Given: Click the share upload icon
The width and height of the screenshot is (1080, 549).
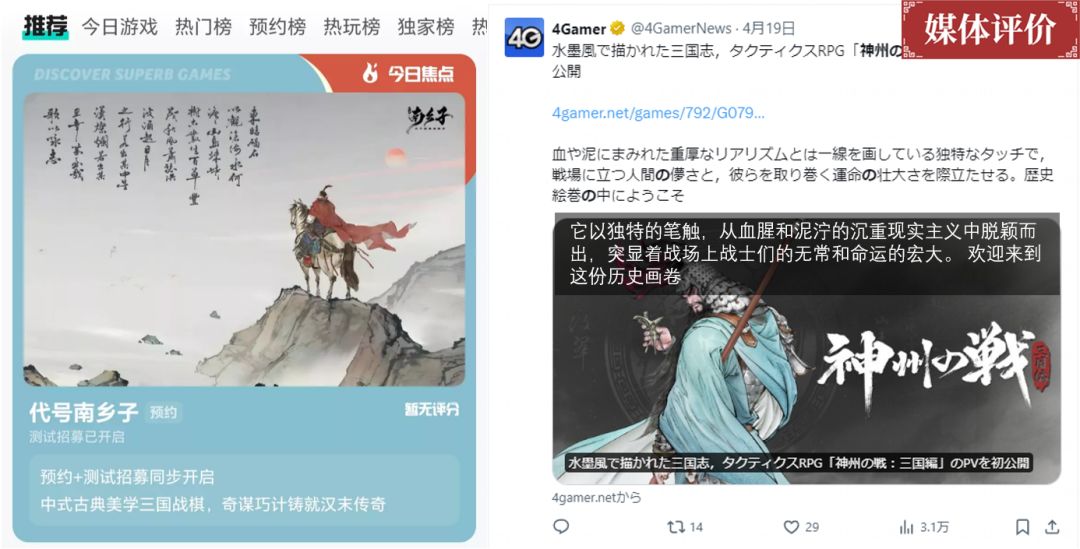Looking at the screenshot, I should (x=1052, y=527).
